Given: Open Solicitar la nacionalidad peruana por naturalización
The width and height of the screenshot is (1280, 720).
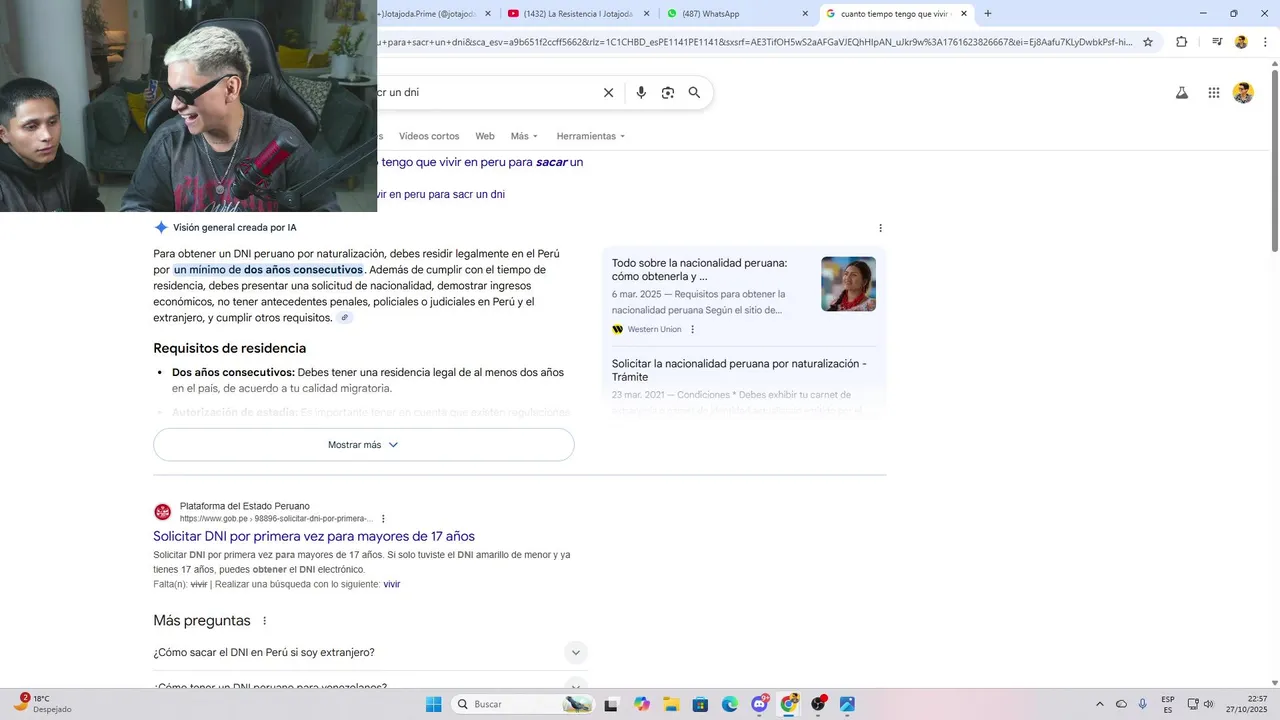Looking at the screenshot, I should click(x=739, y=370).
